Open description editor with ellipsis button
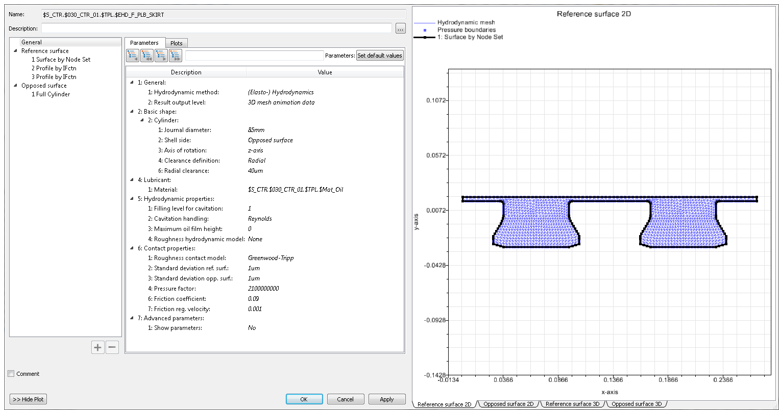 (x=400, y=29)
